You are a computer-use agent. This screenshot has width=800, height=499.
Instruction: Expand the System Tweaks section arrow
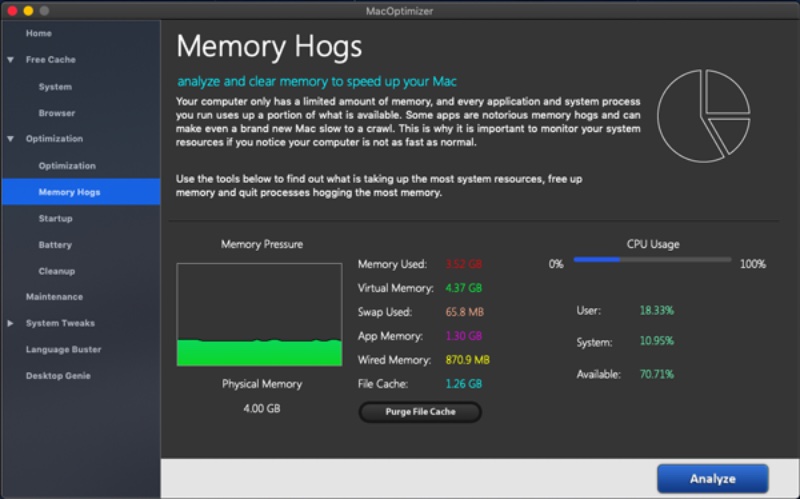click(10, 323)
